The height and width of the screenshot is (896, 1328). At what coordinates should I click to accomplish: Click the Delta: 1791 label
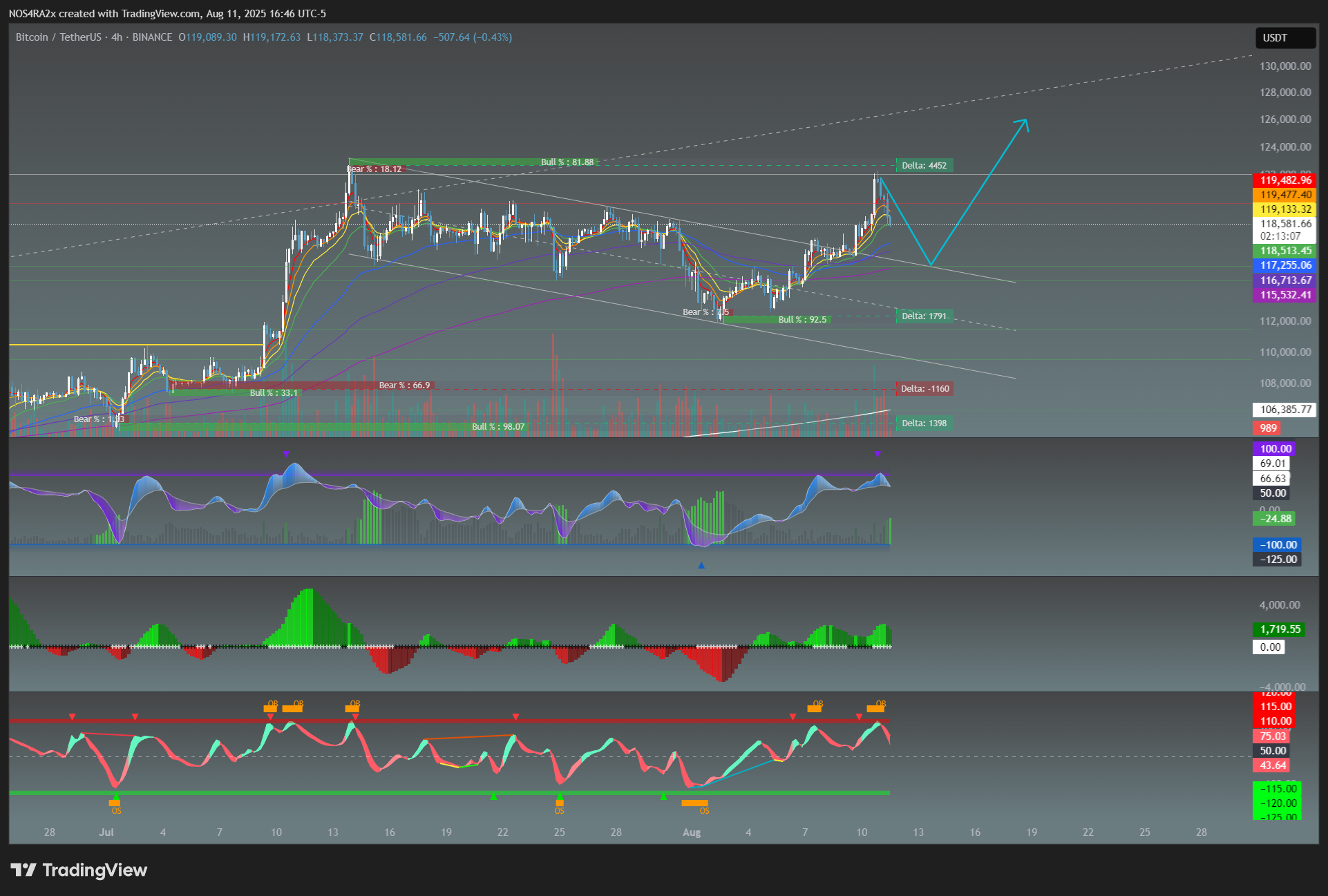924,316
